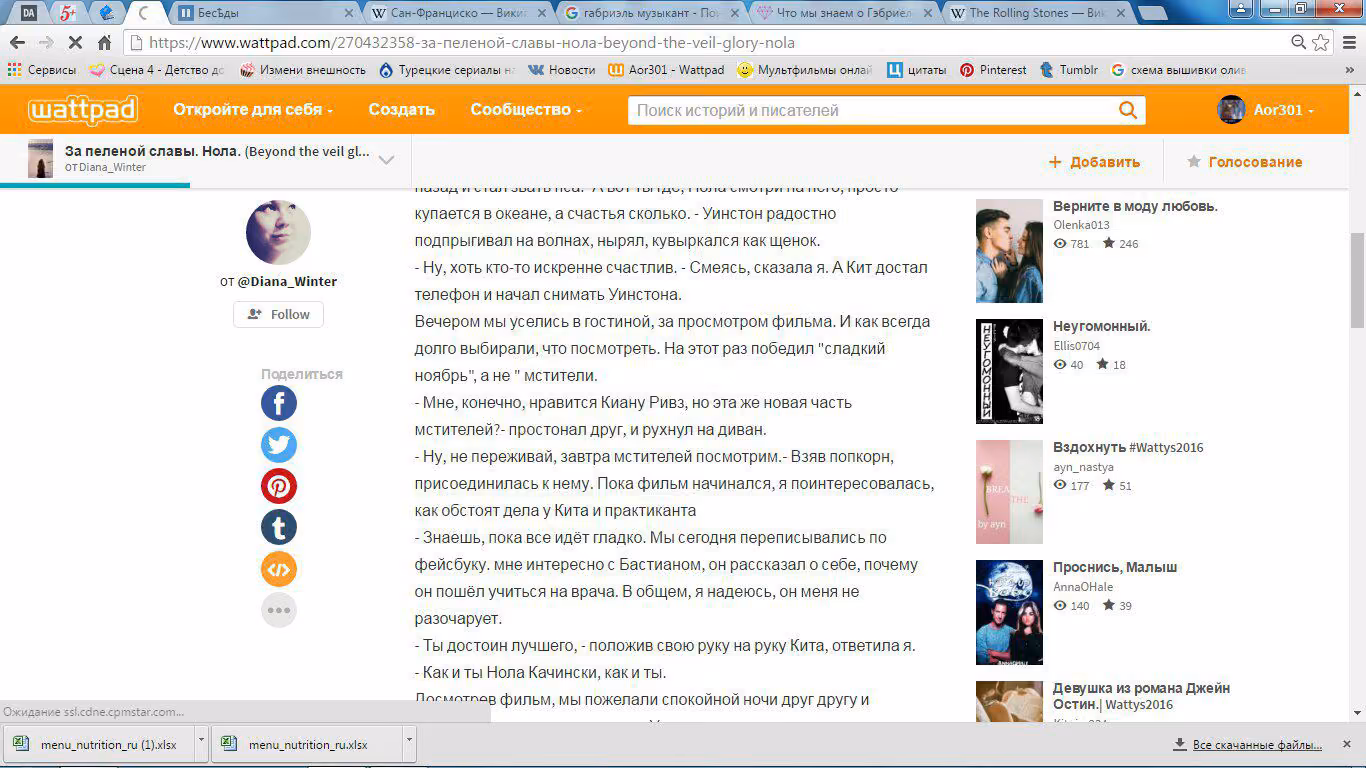
Task: Expand options arrow for menu_nutrition_ru (1).xlsx download
Action: point(201,744)
